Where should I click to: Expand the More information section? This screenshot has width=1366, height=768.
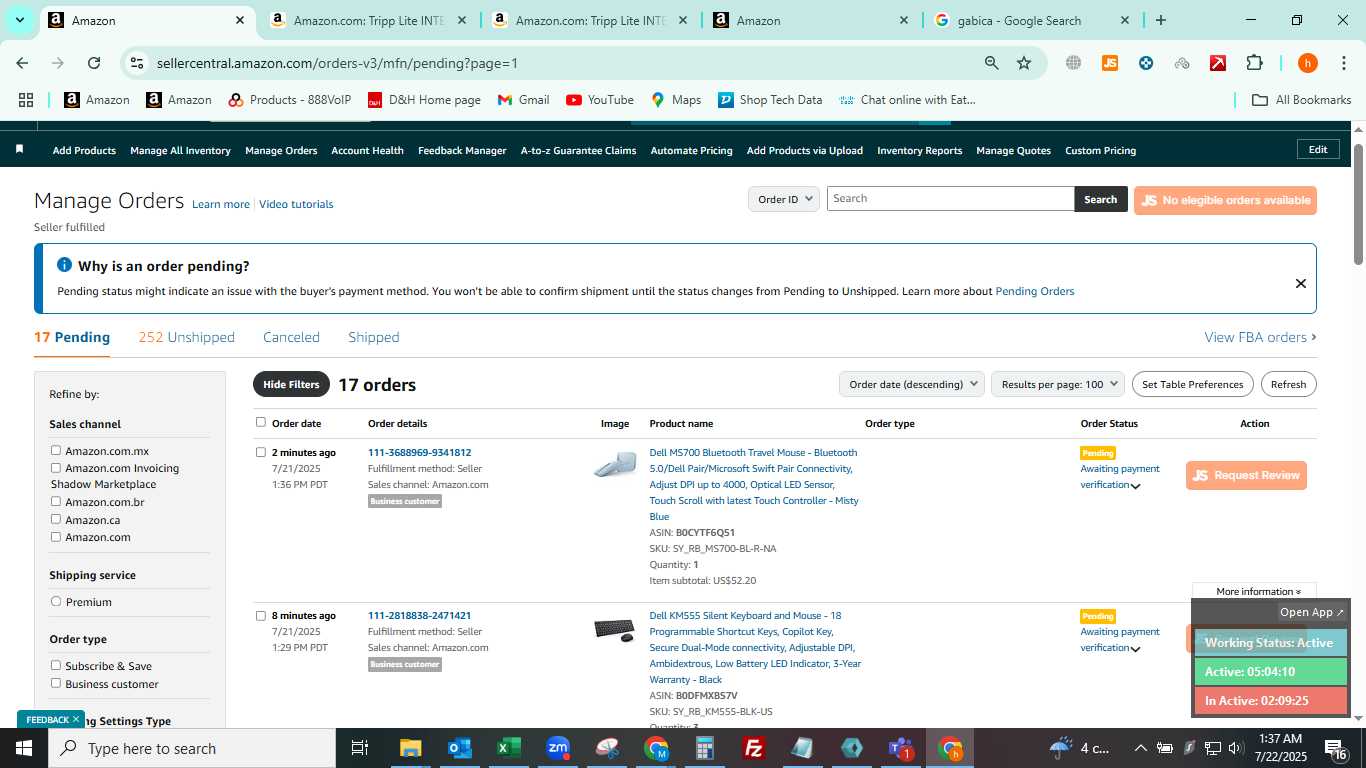pos(1258,591)
